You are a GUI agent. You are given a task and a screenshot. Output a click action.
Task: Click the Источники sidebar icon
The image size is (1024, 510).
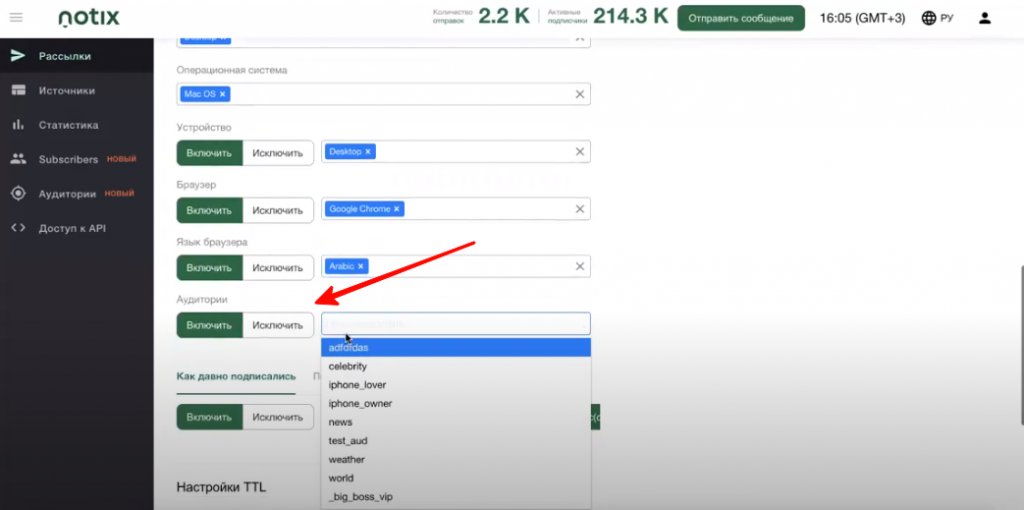17,90
